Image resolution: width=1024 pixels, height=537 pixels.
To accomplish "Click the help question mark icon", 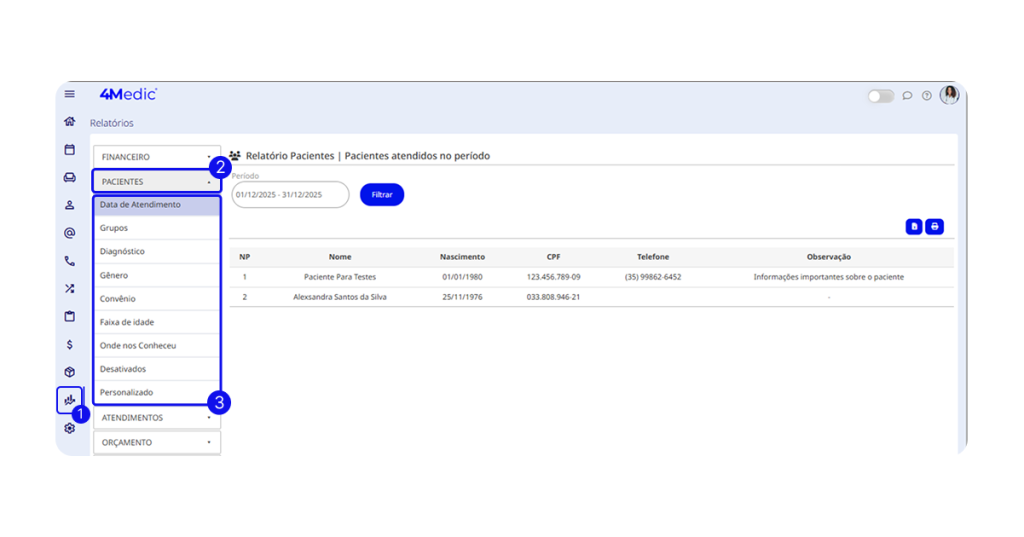I will point(927,96).
